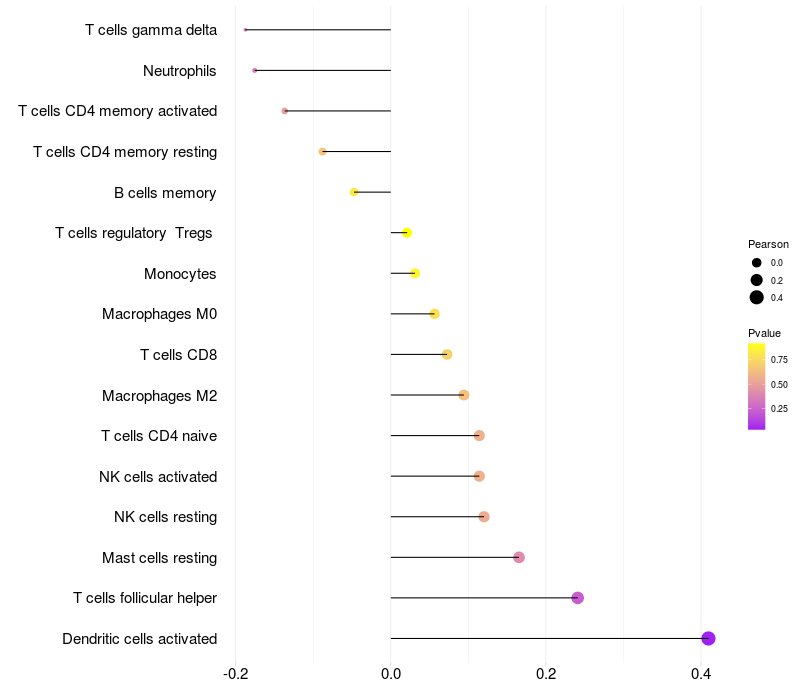Click the Pearson 0.0 legend circle
Screen dimensions: 800x700
tap(756, 263)
